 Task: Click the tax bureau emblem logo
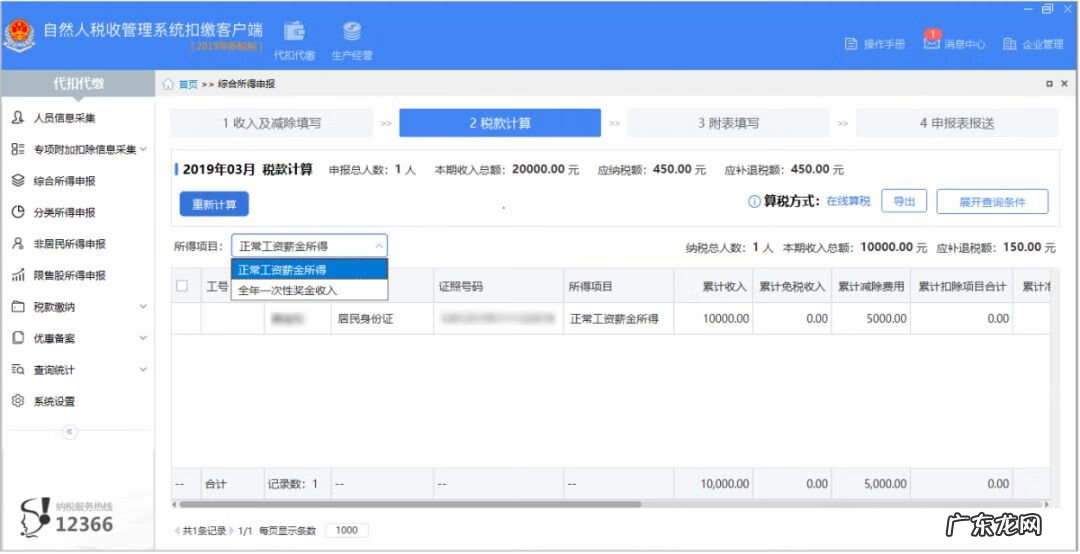(19, 37)
